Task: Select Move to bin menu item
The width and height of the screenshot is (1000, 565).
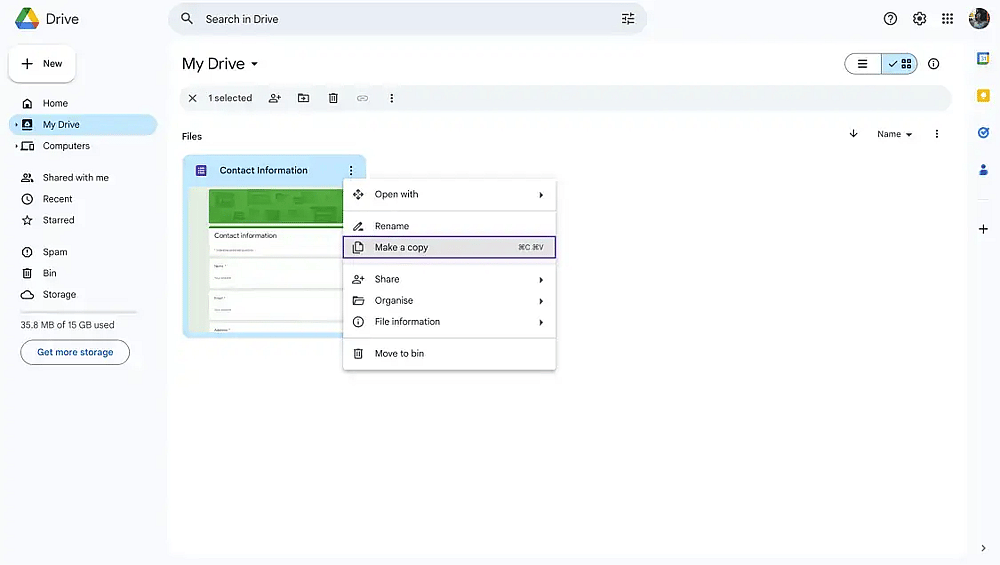Action: [450, 353]
